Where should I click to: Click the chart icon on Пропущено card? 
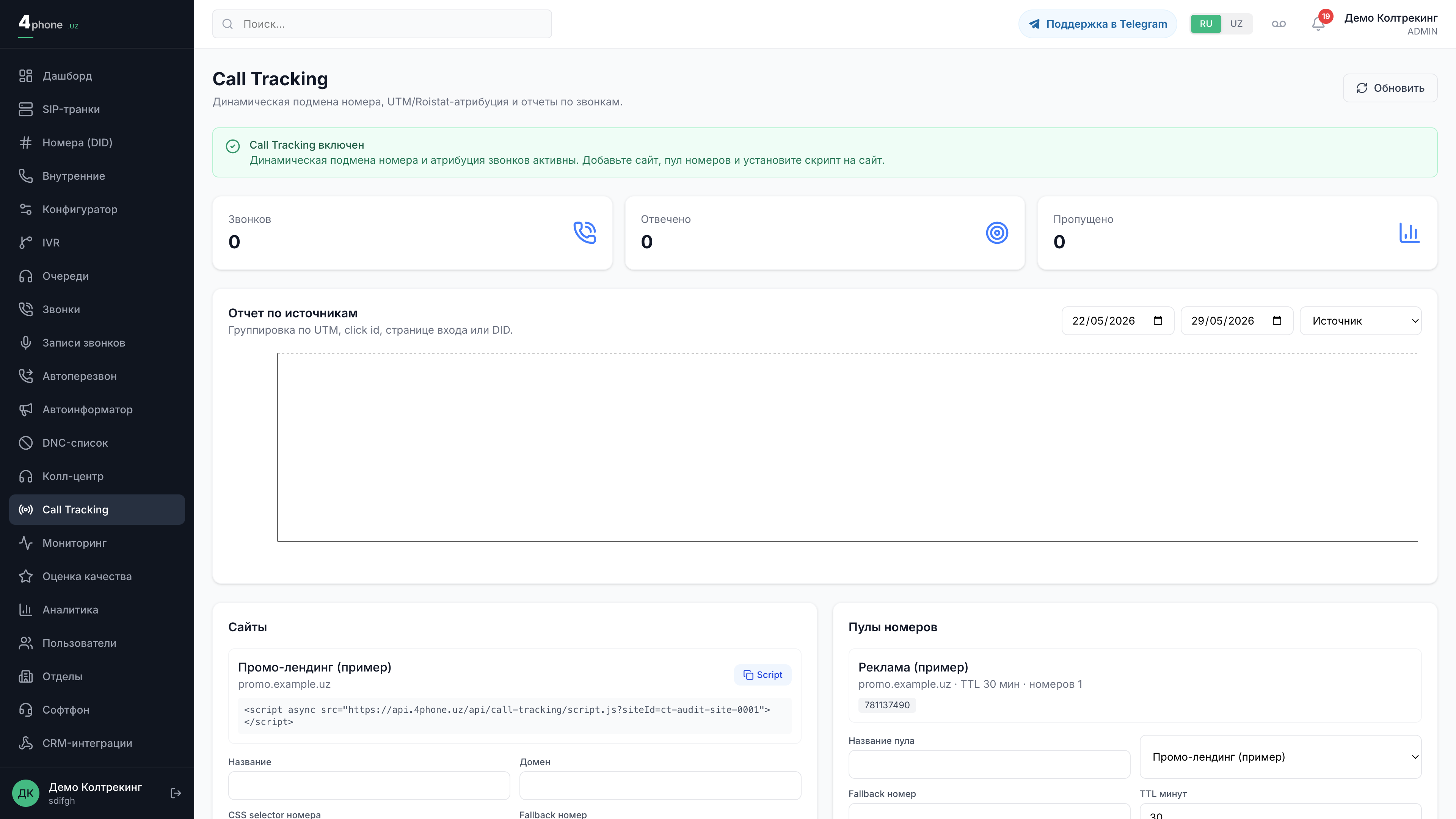[x=1409, y=232]
